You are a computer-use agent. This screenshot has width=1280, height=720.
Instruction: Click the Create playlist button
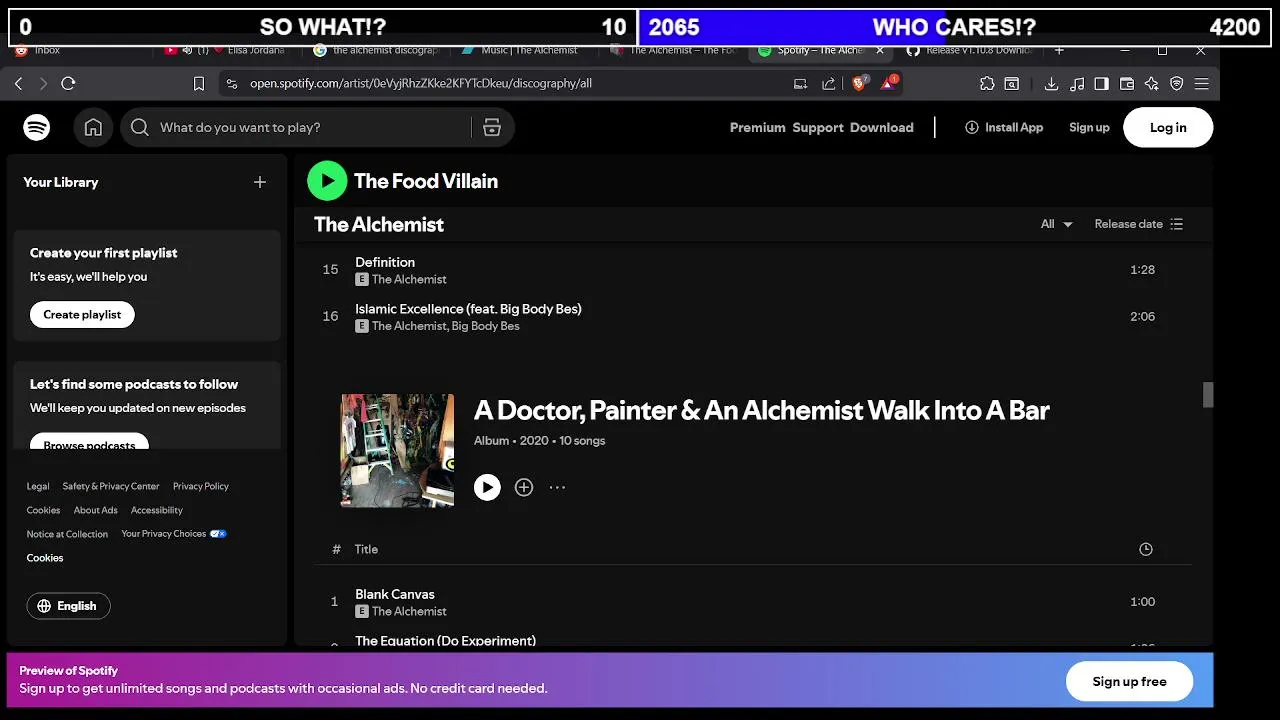(82, 314)
